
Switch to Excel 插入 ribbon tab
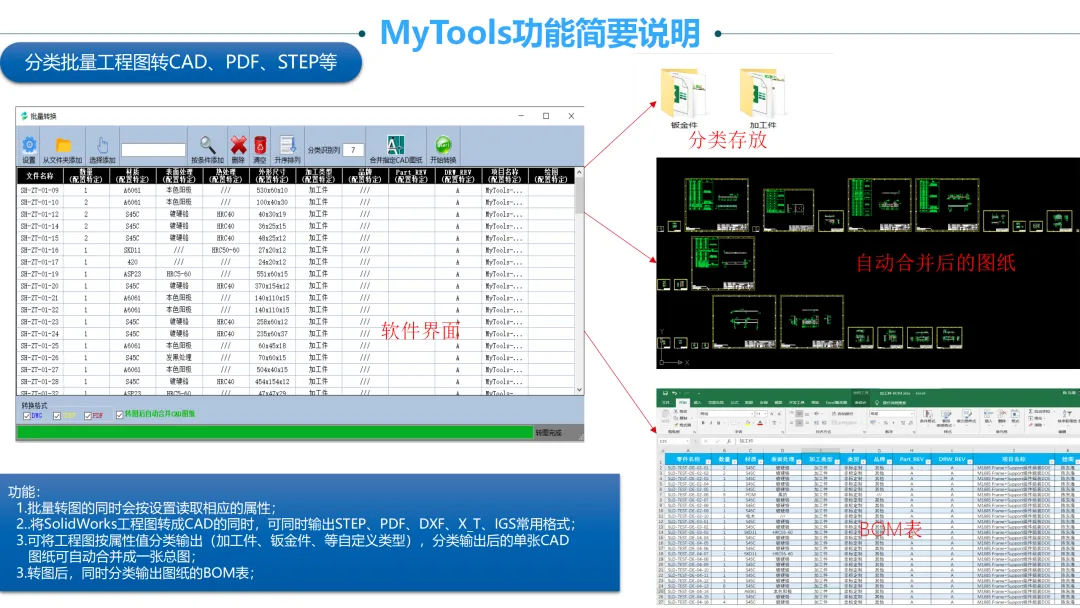(x=697, y=403)
